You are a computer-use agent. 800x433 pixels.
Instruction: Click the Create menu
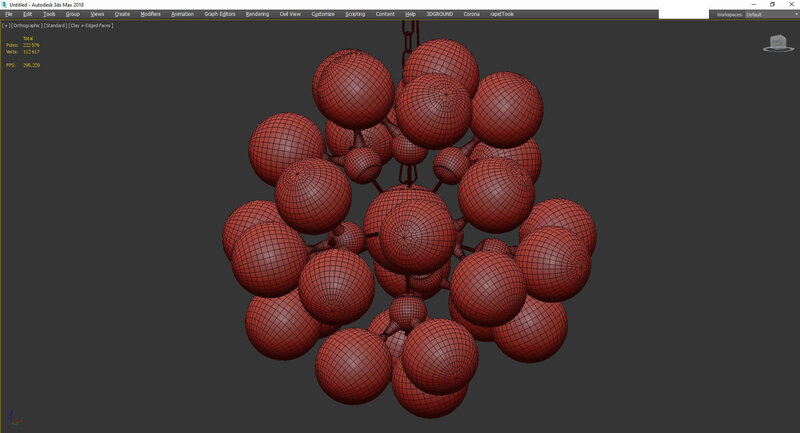click(122, 15)
